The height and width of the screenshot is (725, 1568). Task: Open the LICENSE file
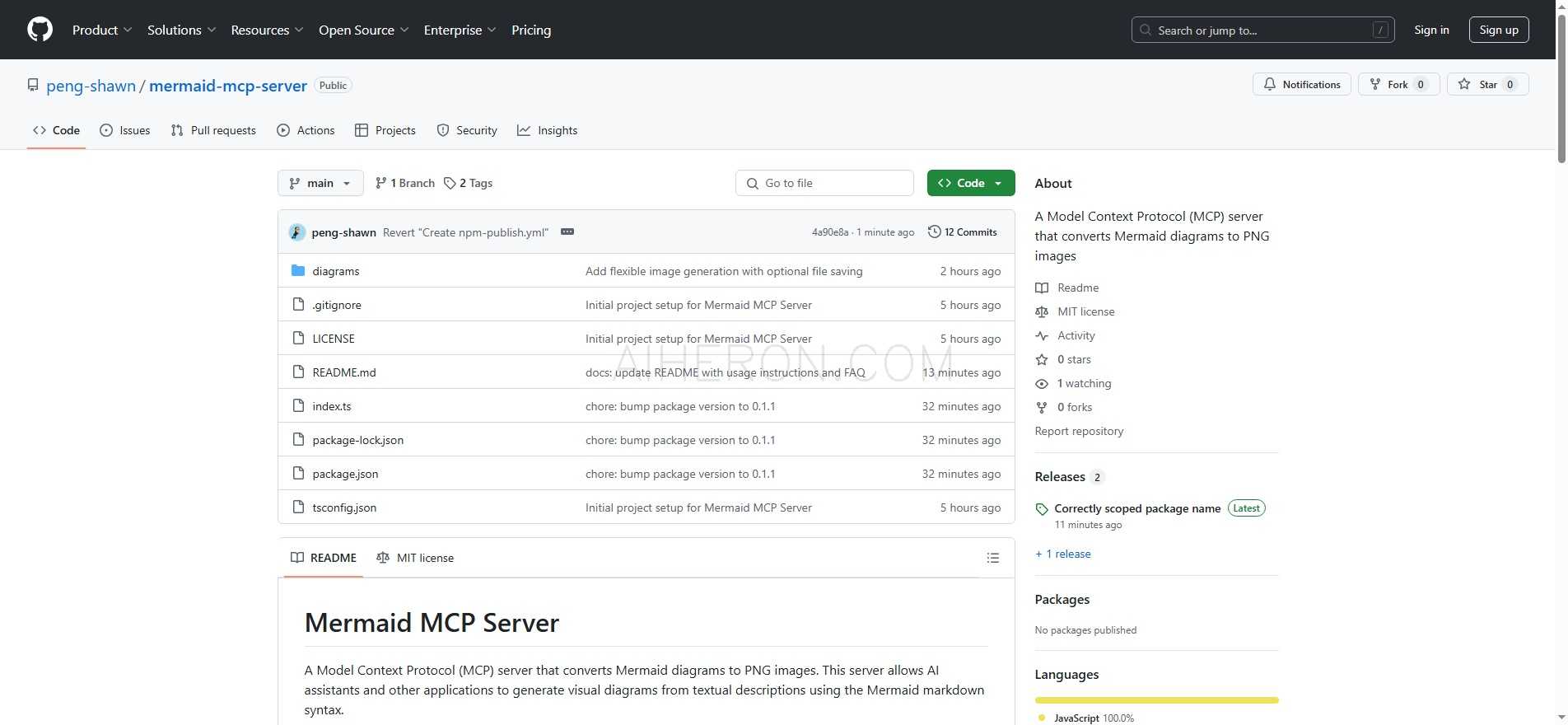pos(334,339)
